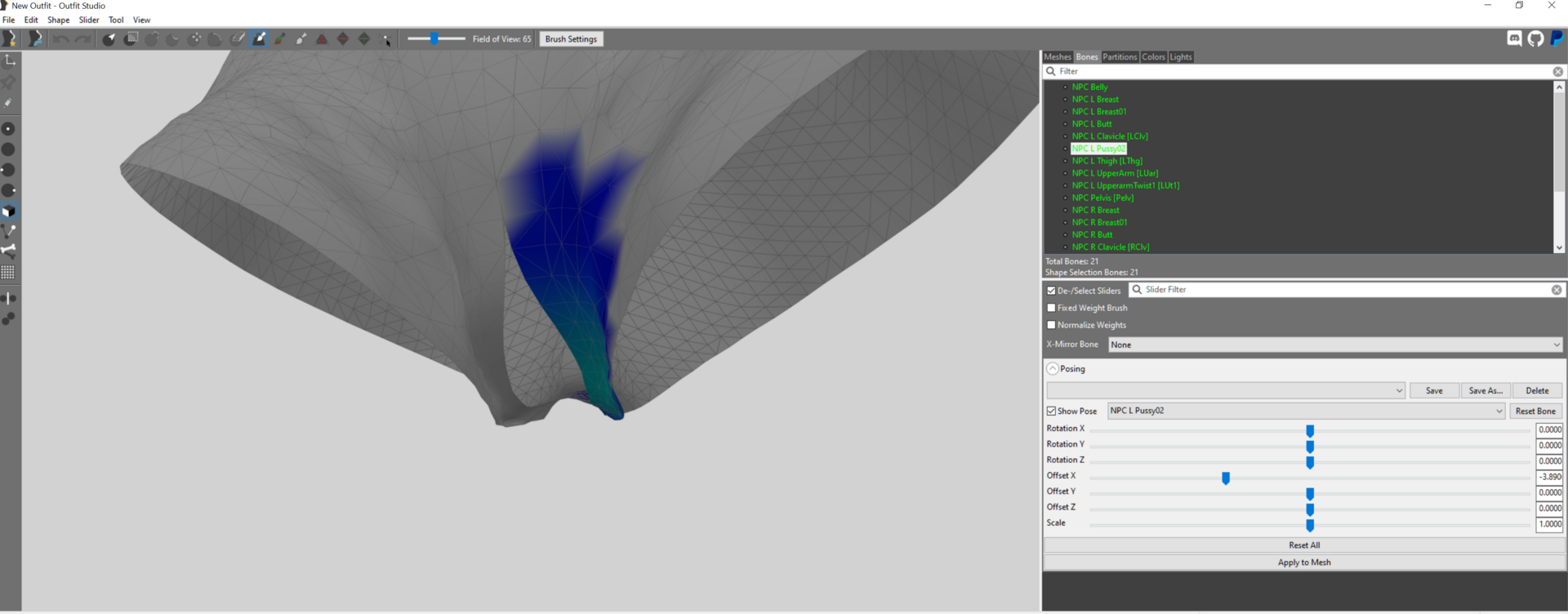Screen dimensions: 1568x614
Task: Open the View menu
Action: (x=141, y=20)
